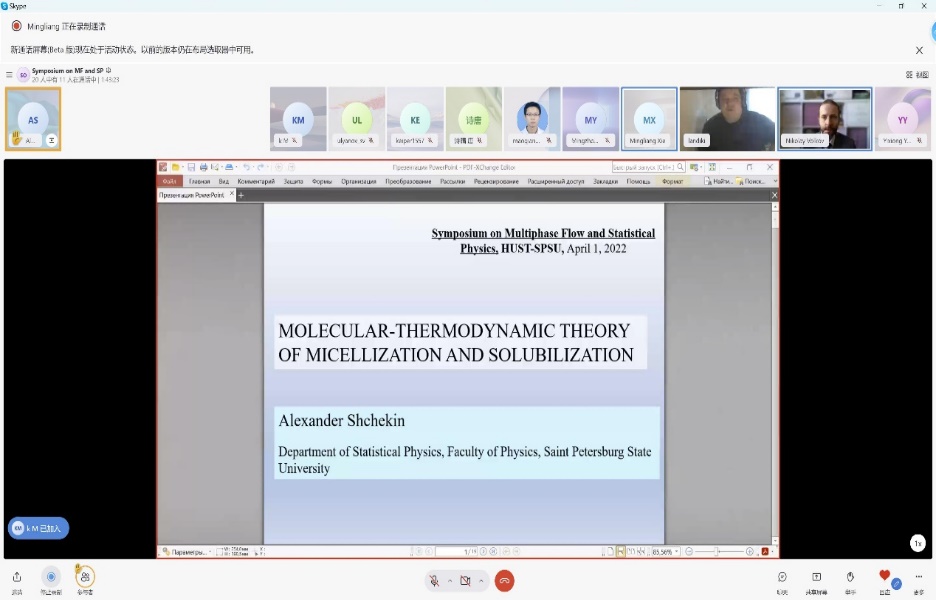End the call with red hang-up button

[x=504, y=581]
